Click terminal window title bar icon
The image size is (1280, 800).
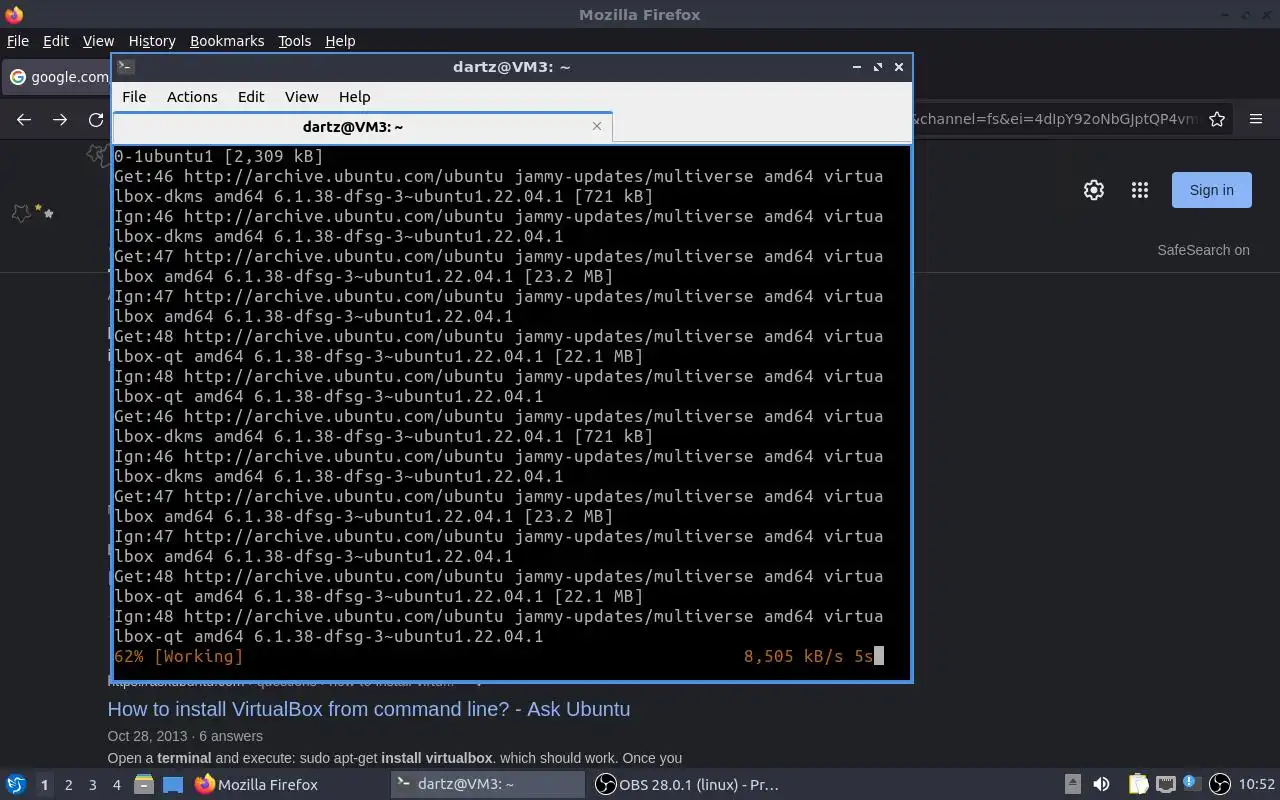126,67
